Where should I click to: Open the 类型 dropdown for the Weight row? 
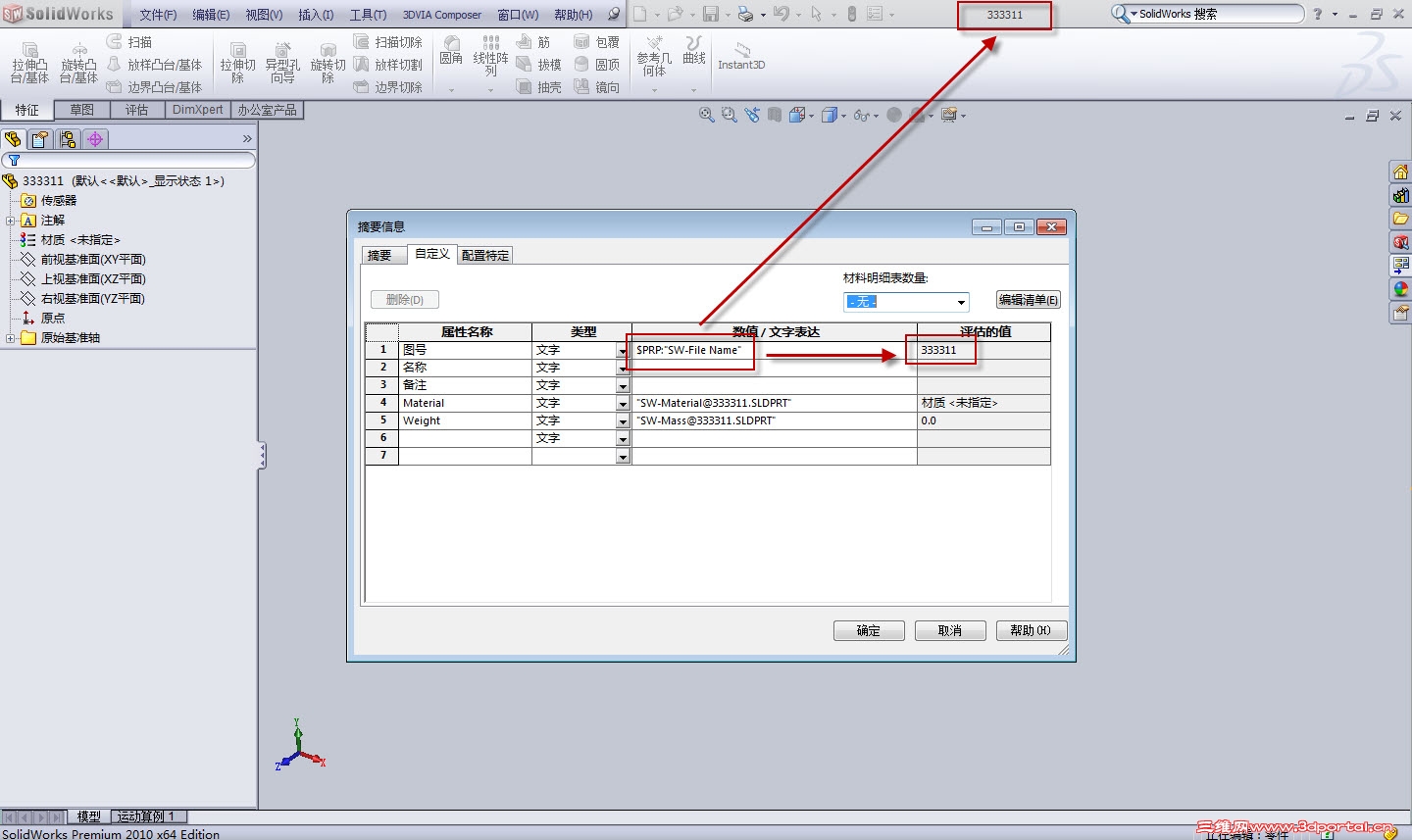coord(623,420)
